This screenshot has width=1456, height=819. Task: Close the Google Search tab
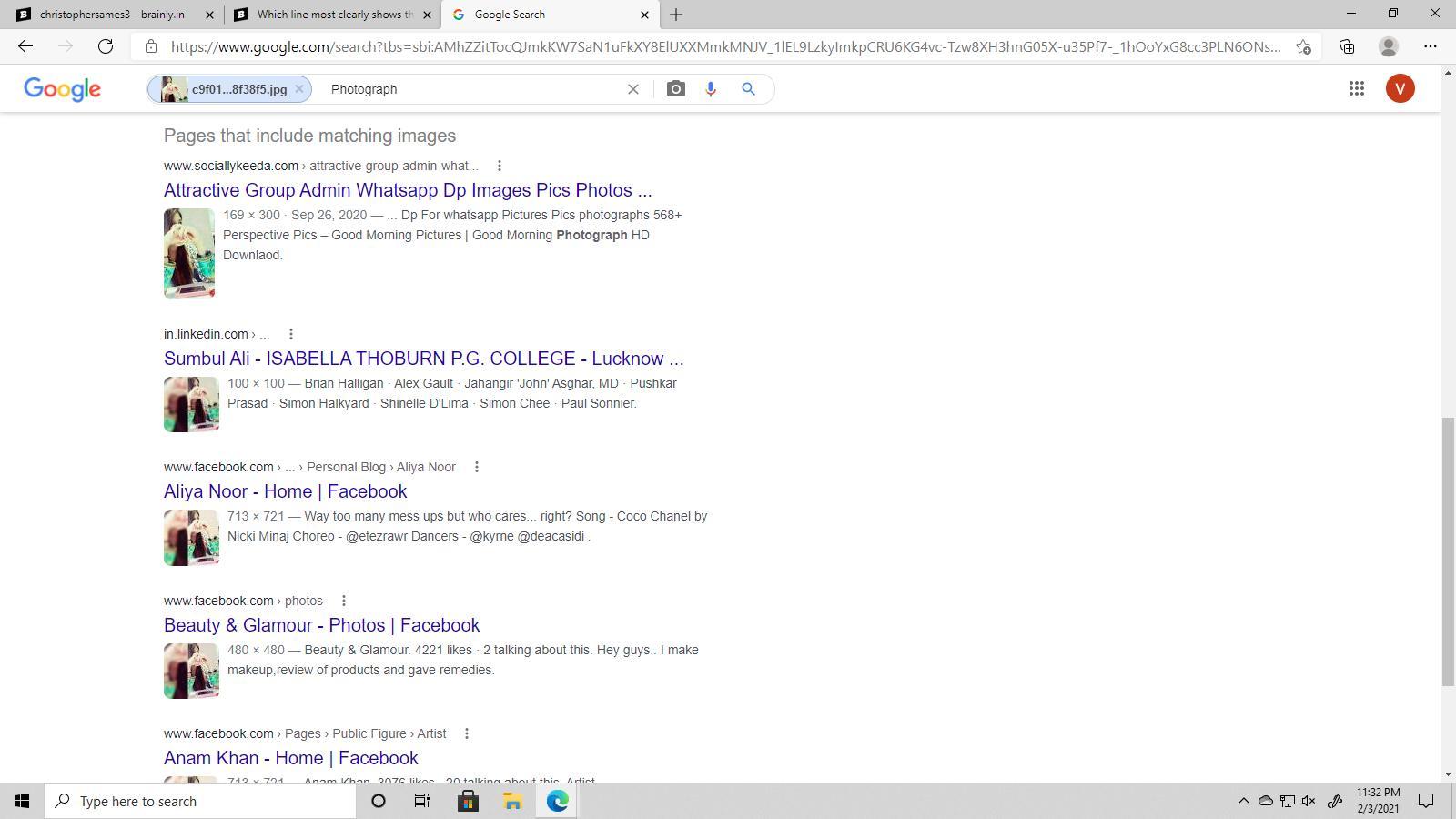tap(644, 15)
